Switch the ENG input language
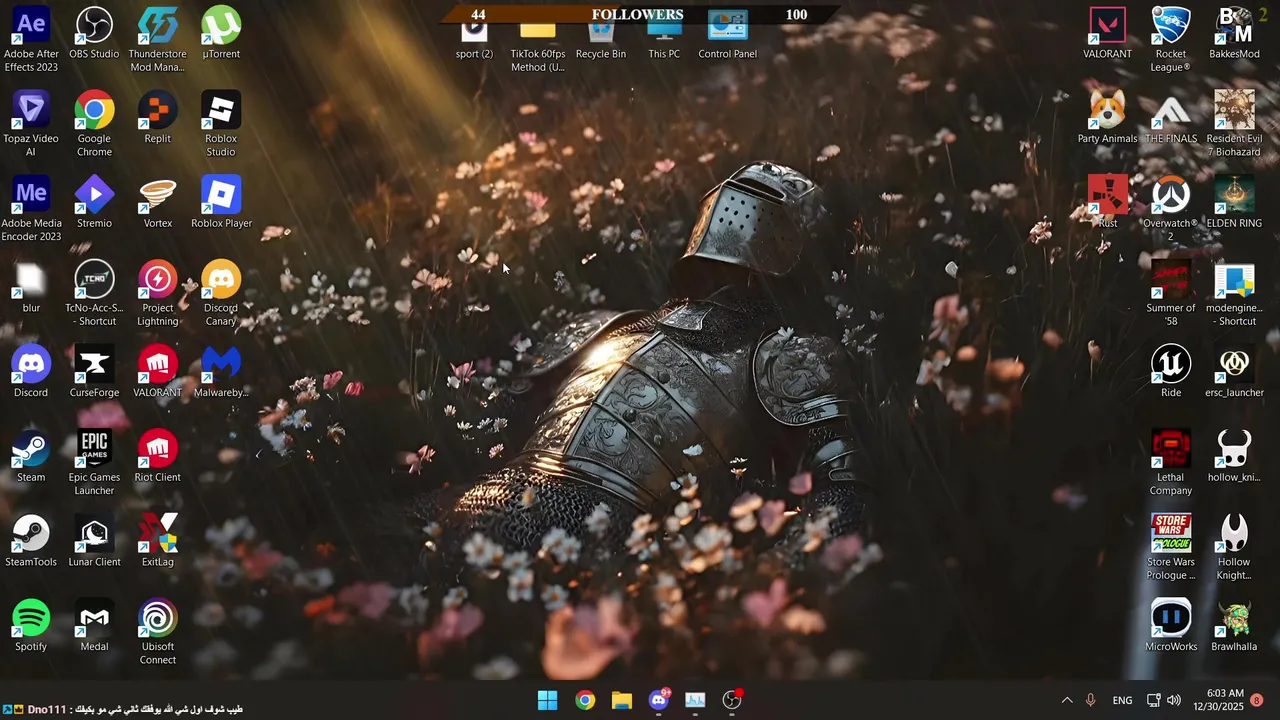Image resolution: width=1280 pixels, height=720 pixels. point(1122,701)
